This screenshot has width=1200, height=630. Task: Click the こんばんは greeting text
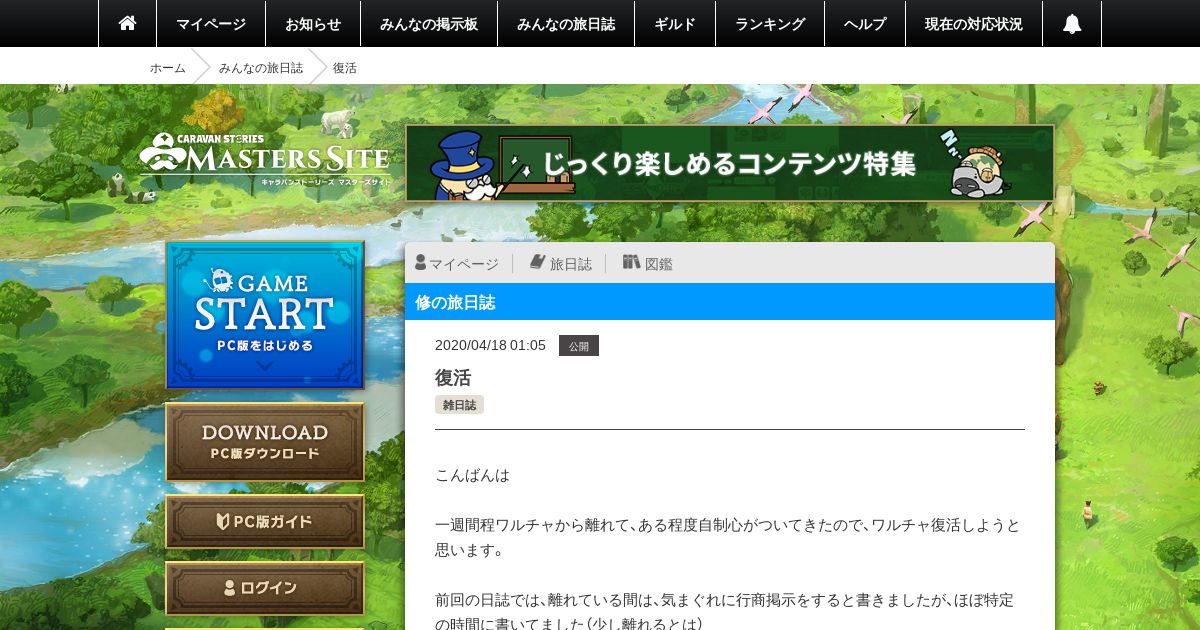(472, 475)
